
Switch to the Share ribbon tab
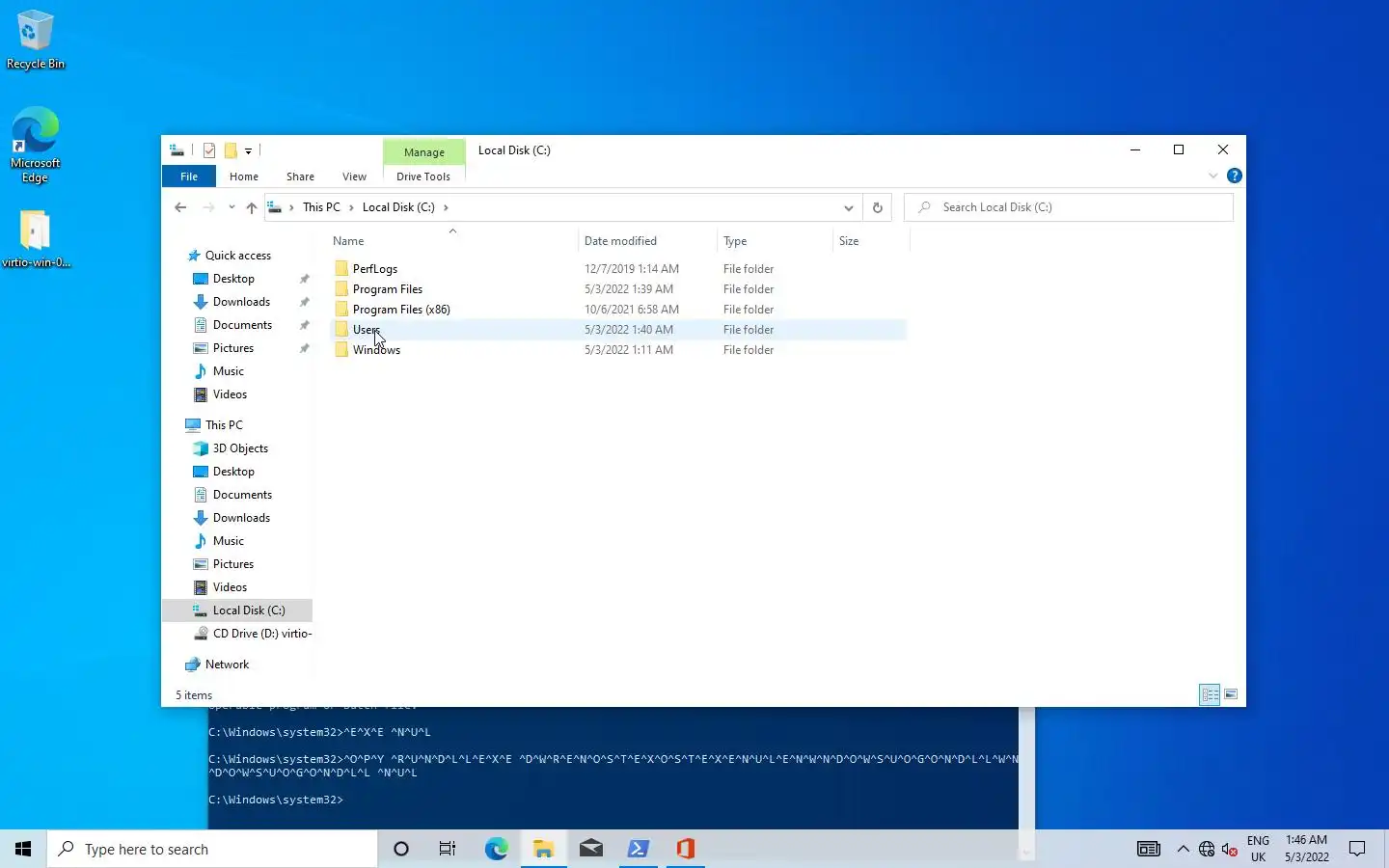click(x=300, y=176)
